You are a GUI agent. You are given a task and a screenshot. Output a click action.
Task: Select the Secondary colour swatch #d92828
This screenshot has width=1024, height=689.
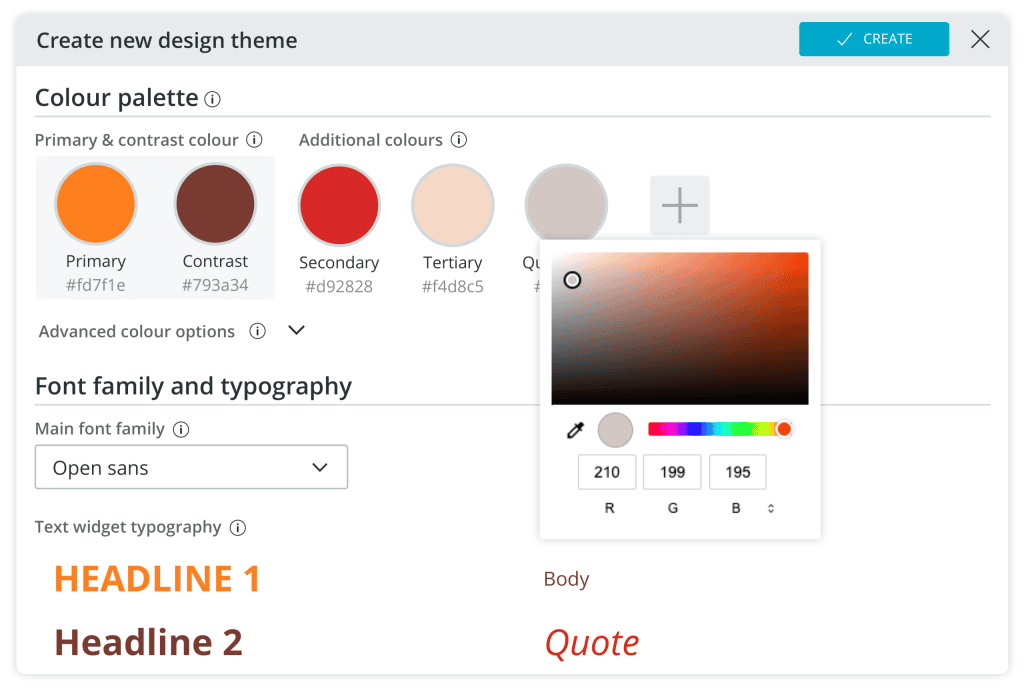[x=339, y=203]
